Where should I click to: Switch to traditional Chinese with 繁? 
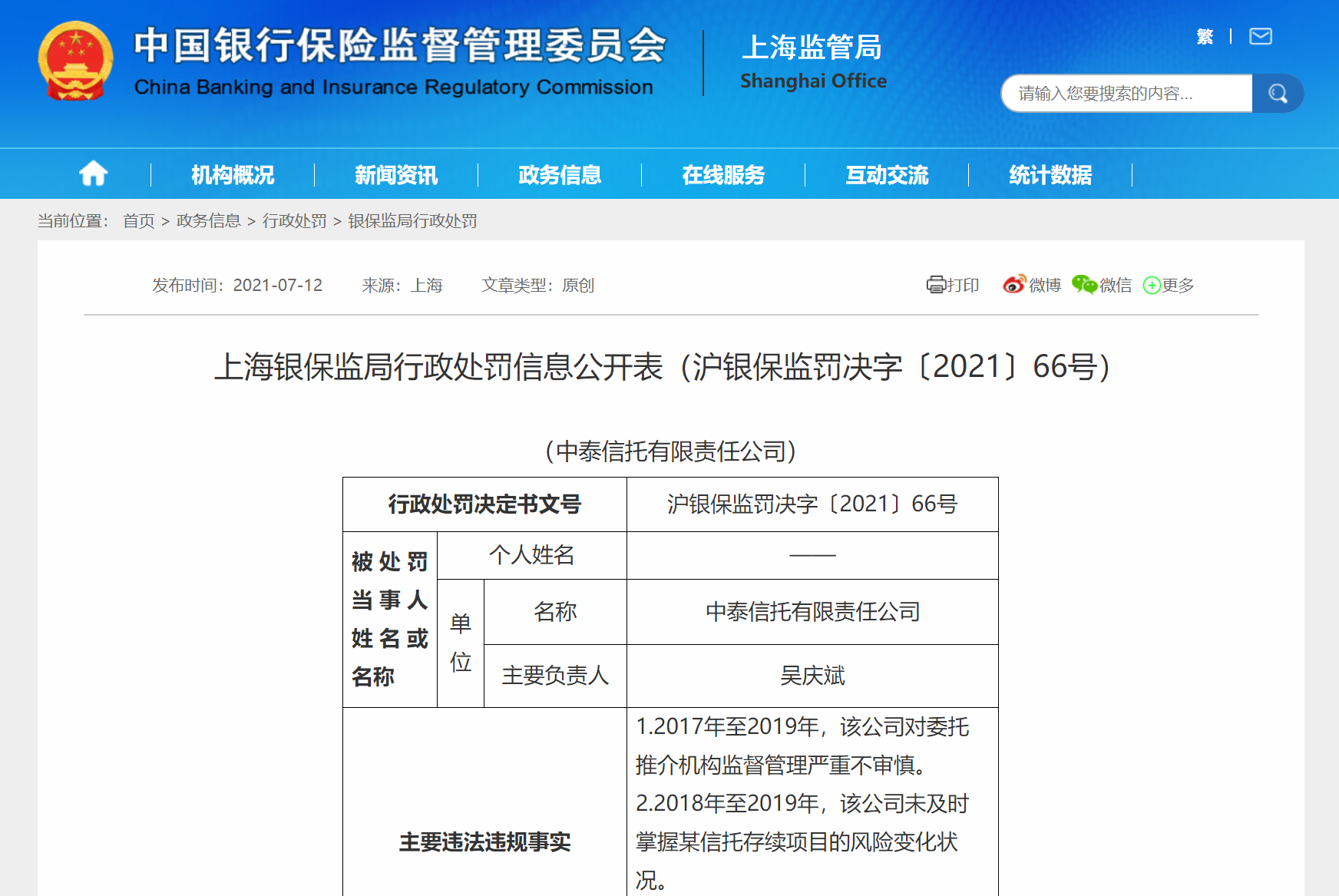click(1205, 36)
